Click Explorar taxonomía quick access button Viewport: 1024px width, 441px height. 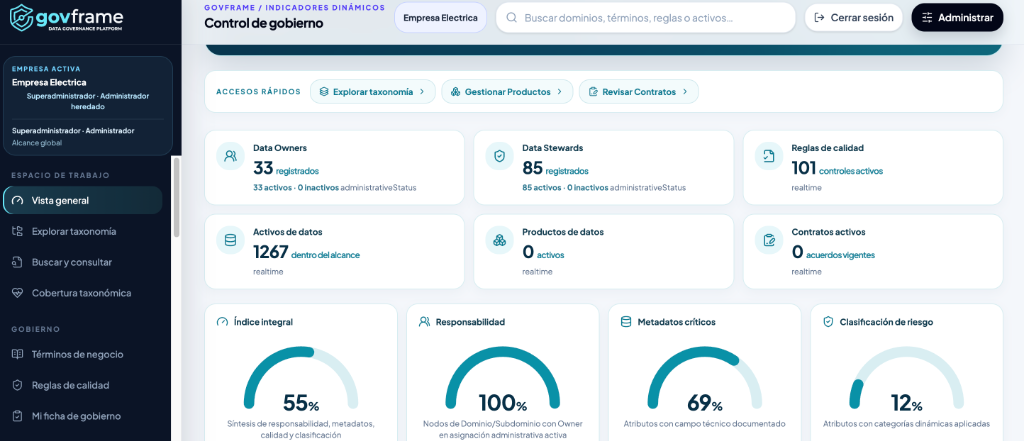pos(373,91)
